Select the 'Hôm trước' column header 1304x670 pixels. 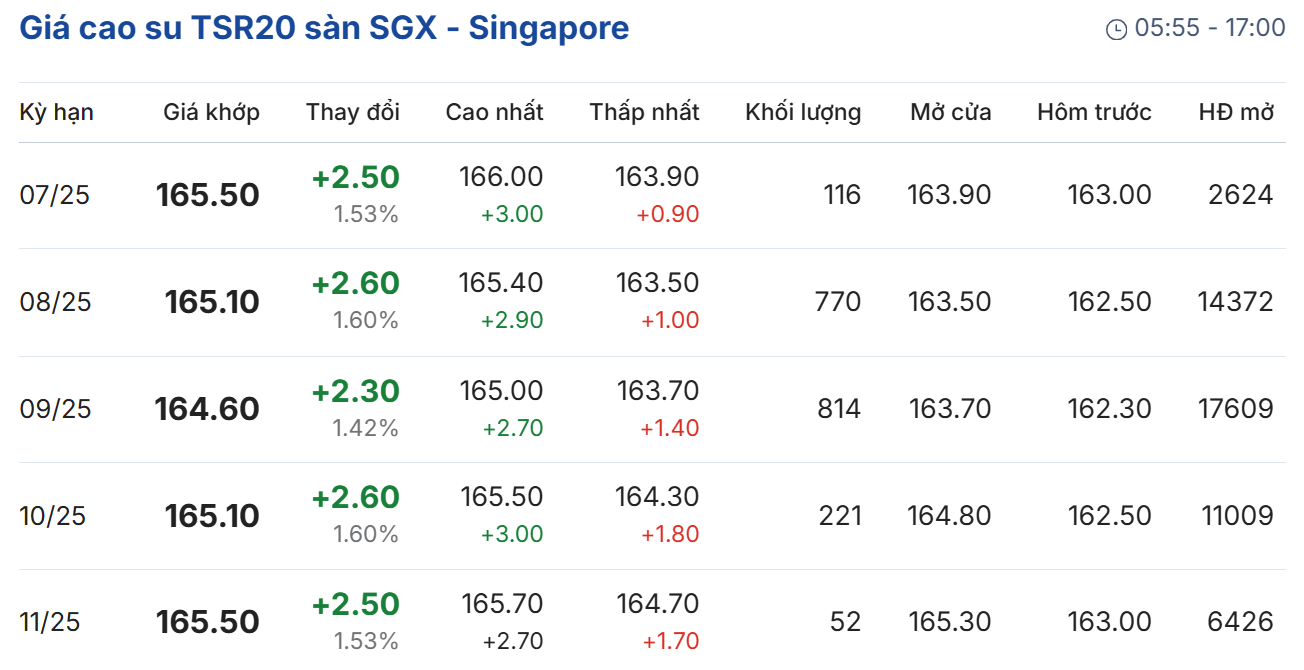click(1094, 112)
